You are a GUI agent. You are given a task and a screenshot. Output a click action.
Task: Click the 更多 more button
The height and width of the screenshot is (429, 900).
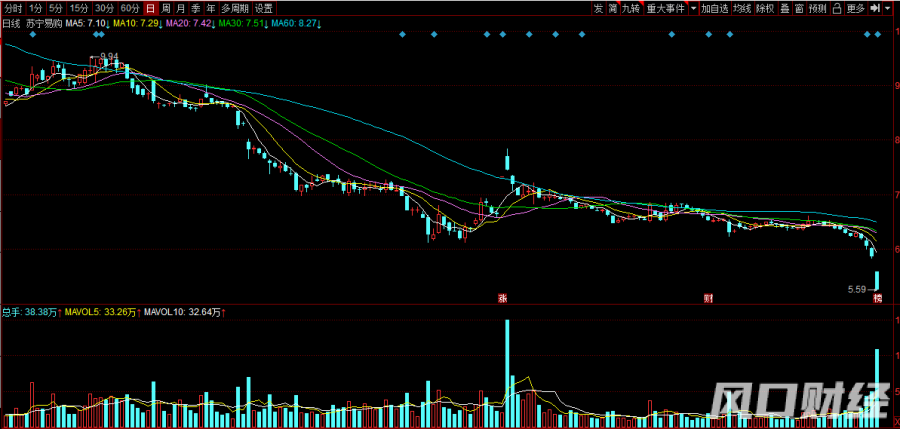point(855,8)
